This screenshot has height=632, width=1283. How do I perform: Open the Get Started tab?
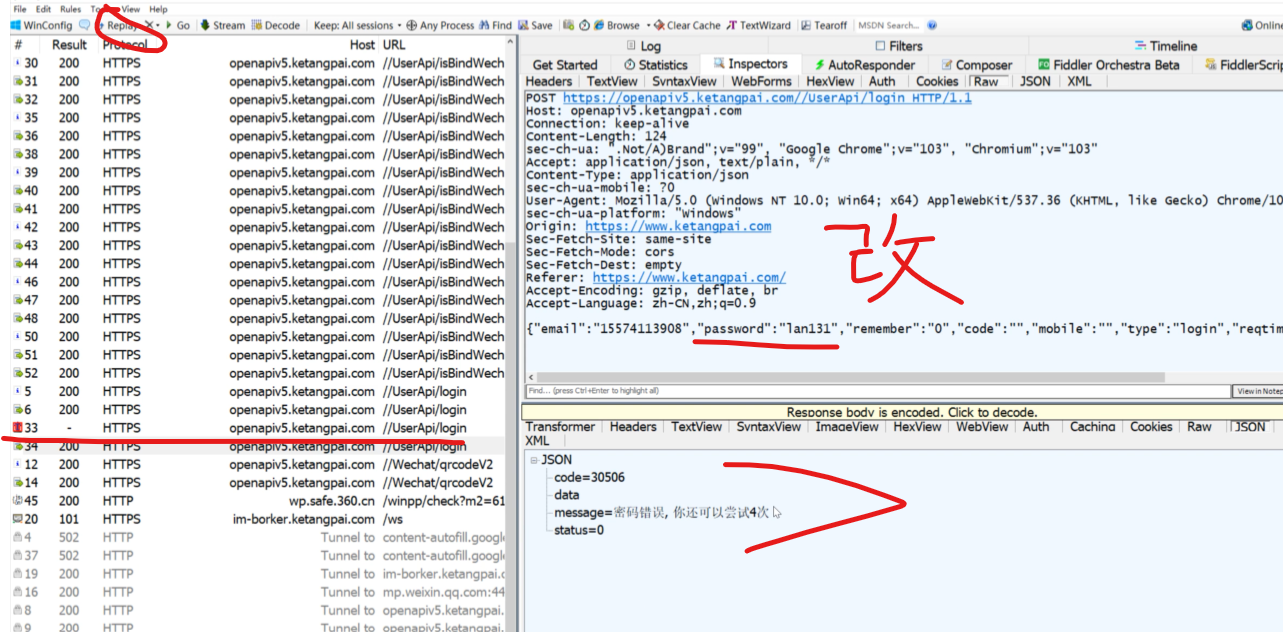[565, 64]
